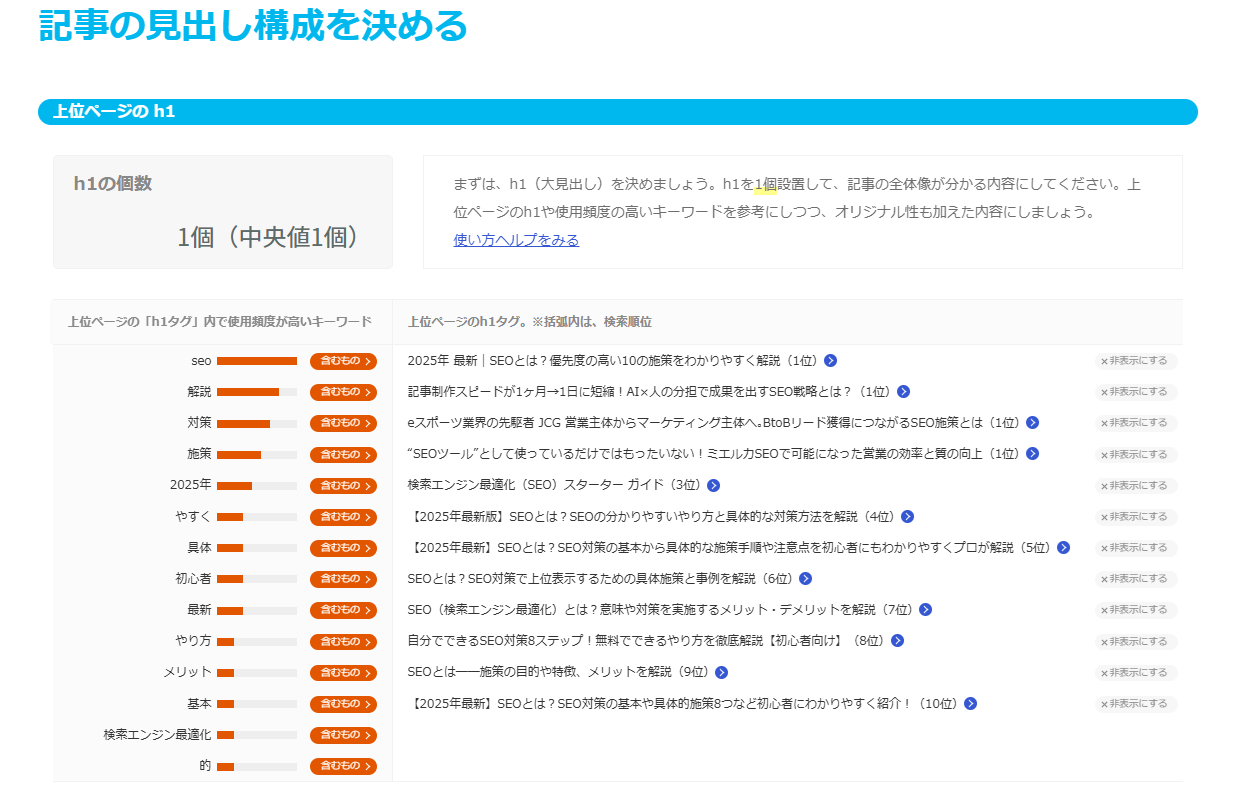Click arrow icon beside rank 9 h1 title
The height and width of the screenshot is (810, 1238).
click(721, 673)
